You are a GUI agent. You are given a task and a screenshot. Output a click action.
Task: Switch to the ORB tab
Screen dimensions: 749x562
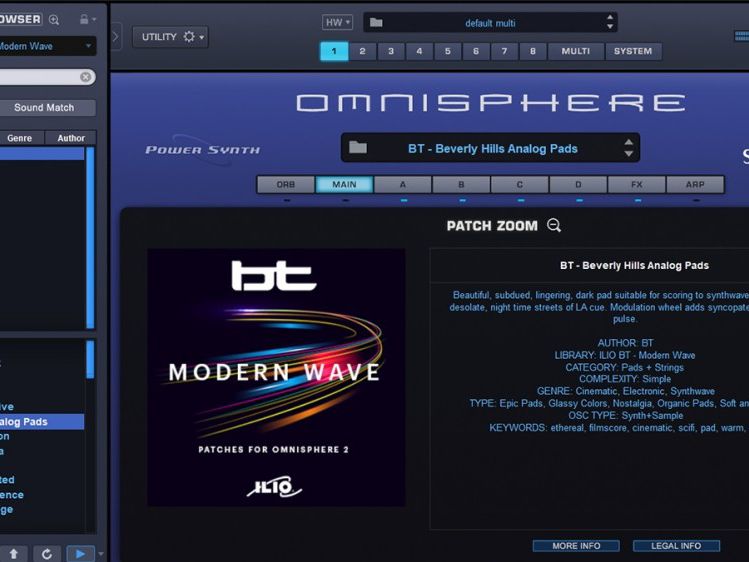pyautogui.click(x=286, y=184)
